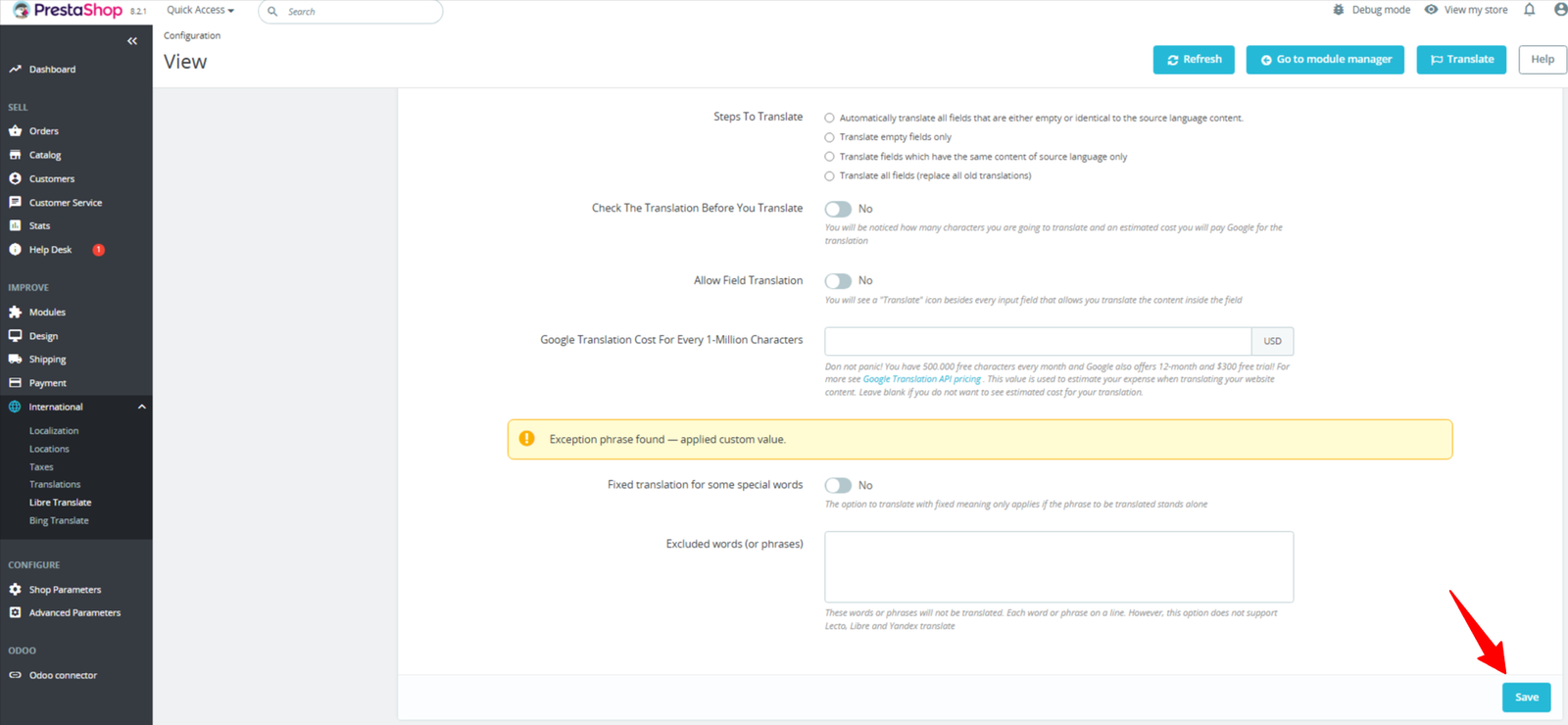Click the Shipping truck icon
This screenshot has width=1568, height=725.
point(15,359)
